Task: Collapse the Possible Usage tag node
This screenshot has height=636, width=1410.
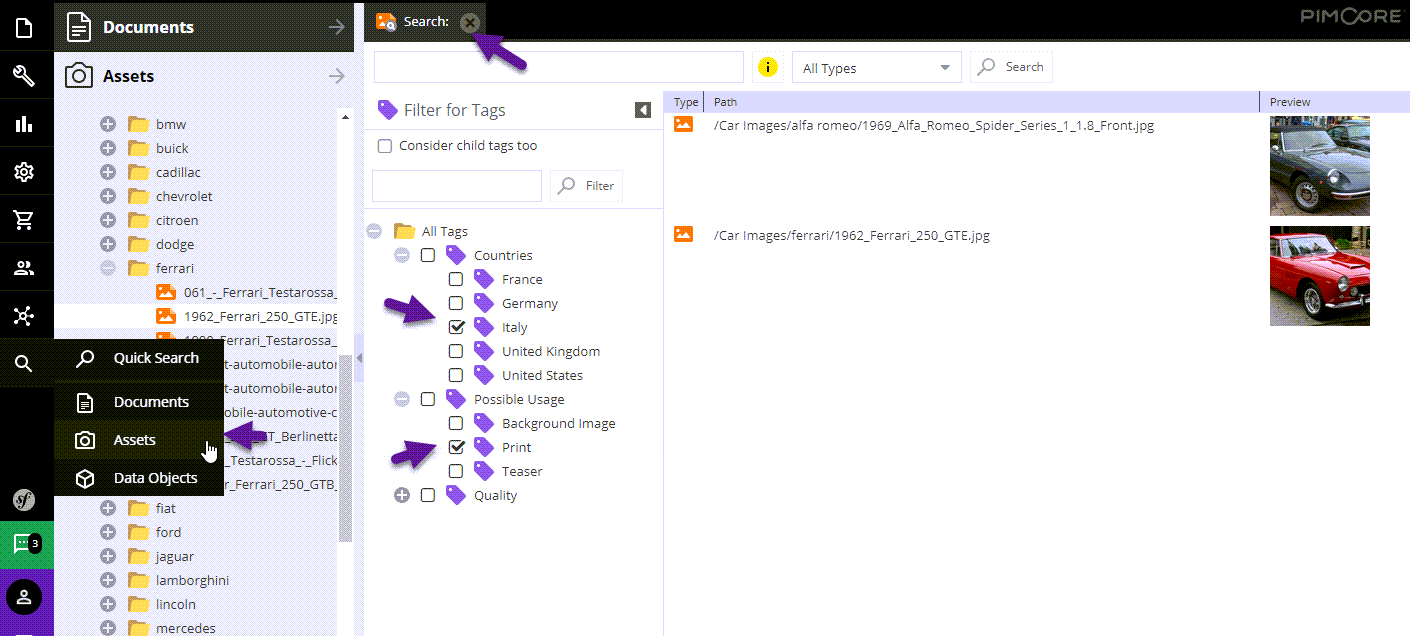Action: click(x=402, y=399)
